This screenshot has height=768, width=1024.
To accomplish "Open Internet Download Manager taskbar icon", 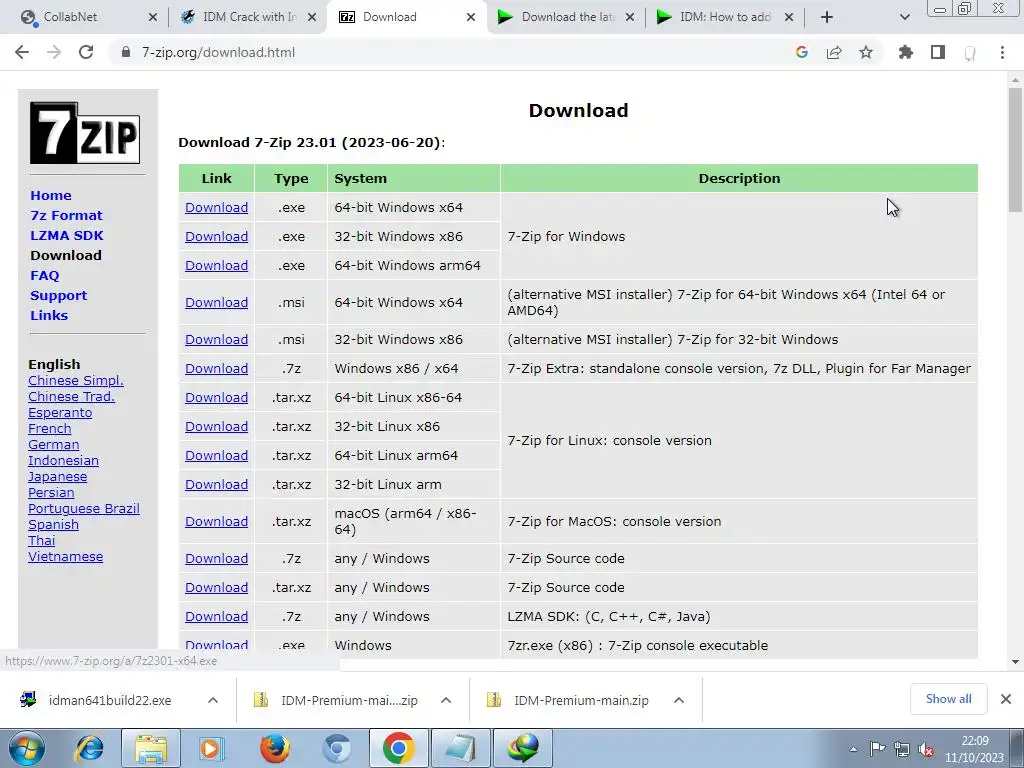I will coord(523,748).
